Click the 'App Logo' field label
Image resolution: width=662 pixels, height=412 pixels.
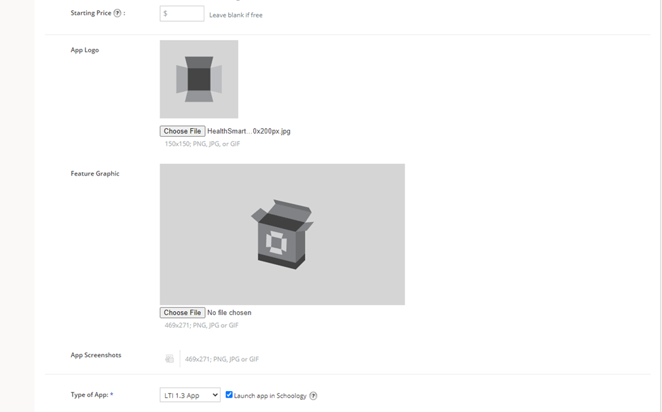coord(85,50)
